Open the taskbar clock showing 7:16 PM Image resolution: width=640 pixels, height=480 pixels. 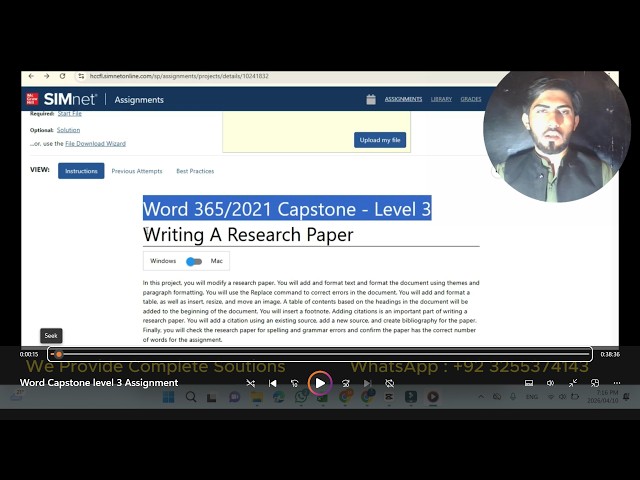[603, 397]
